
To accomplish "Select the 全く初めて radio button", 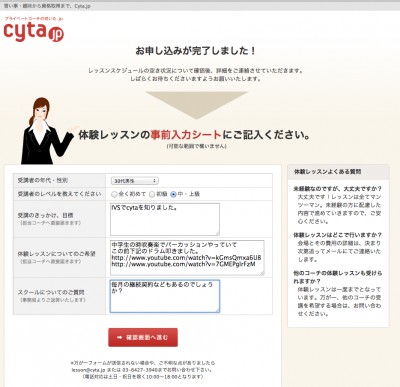I will [114, 194].
